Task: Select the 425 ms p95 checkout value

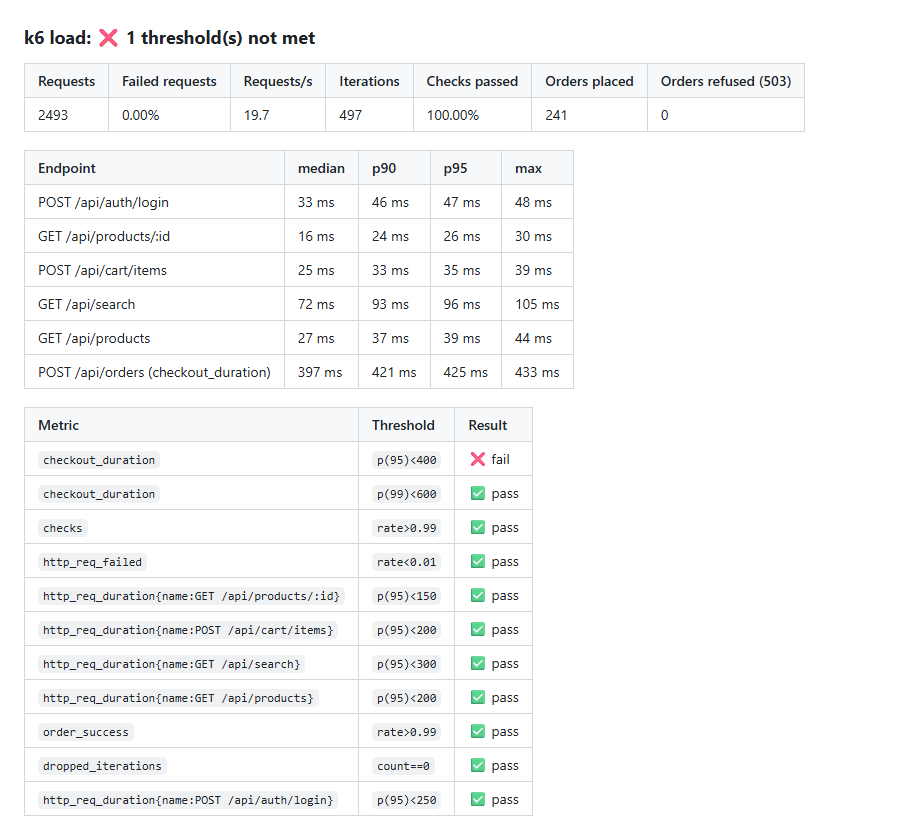Action: 465,372
